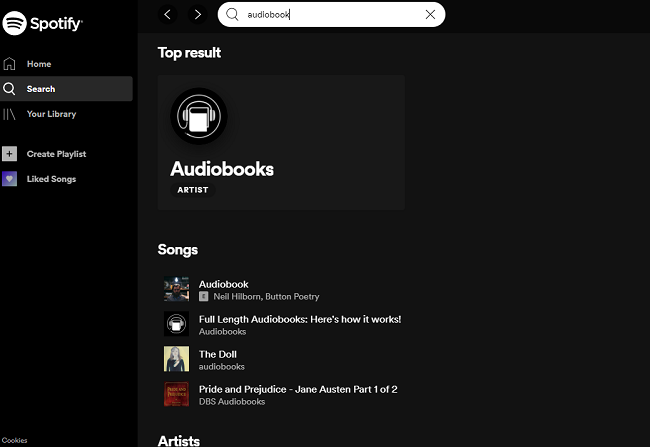Open DBS Audiobooks artist link

point(232,402)
